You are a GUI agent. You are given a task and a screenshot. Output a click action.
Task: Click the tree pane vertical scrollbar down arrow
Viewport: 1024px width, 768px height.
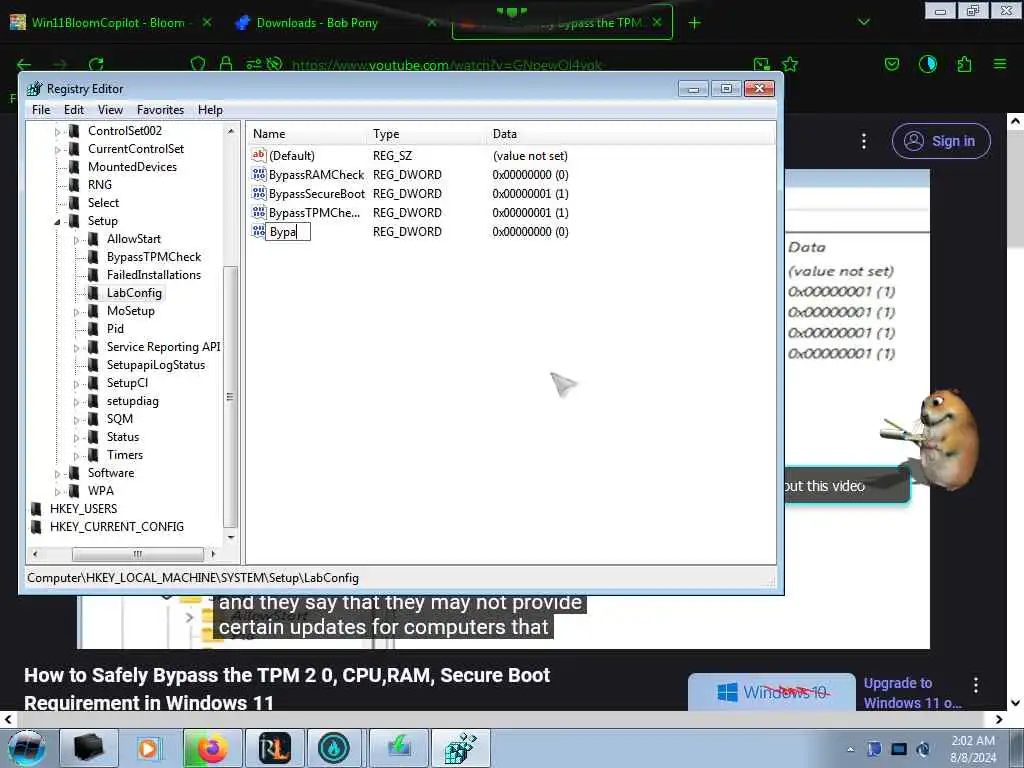click(x=231, y=537)
